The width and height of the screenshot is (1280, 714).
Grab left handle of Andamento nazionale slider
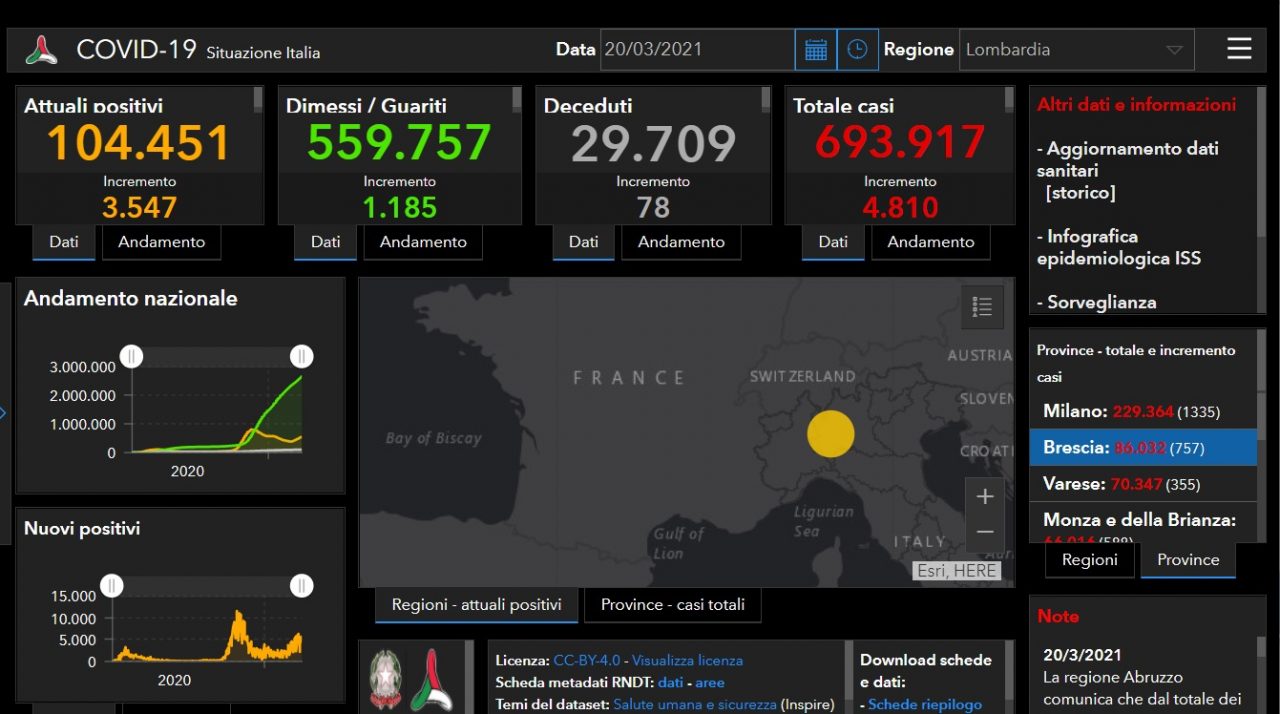pos(131,356)
